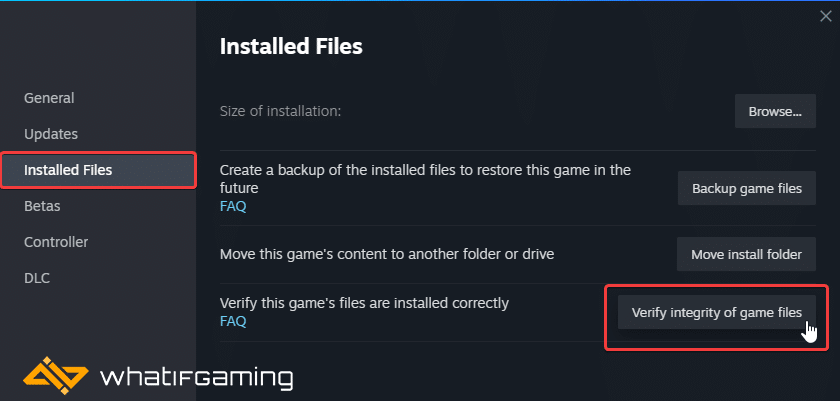Open the Controller settings tab
Image resolution: width=840 pixels, height=401 pixels.
[x=56, y=242]
